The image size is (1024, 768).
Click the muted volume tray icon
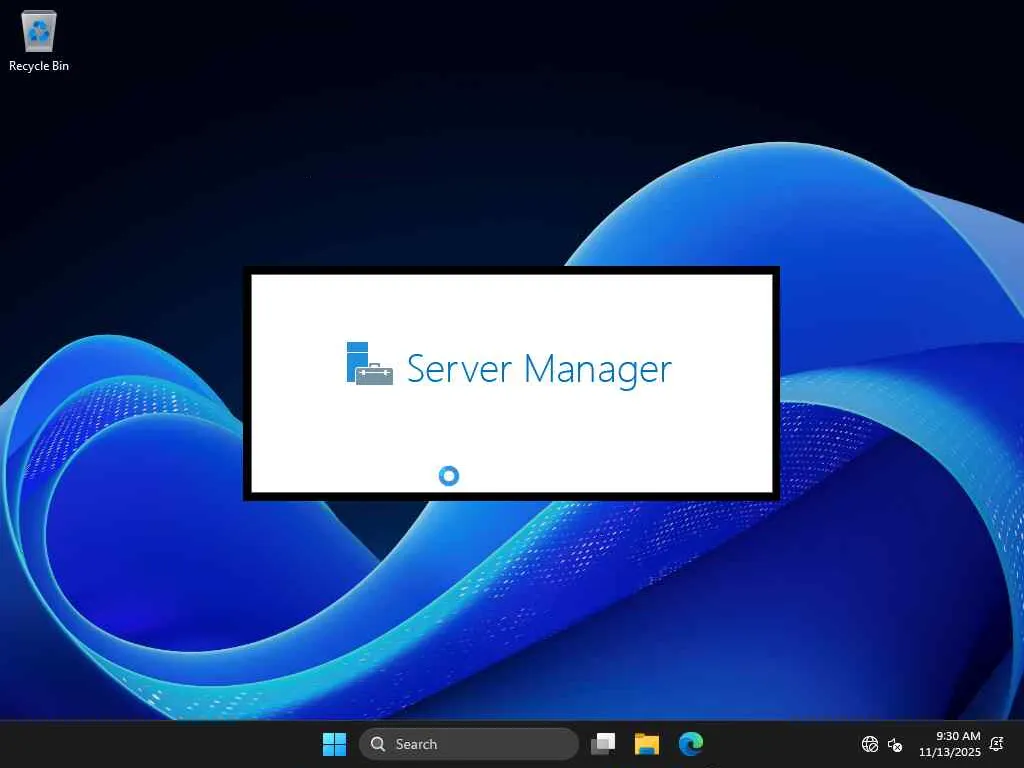coord(895,744)
